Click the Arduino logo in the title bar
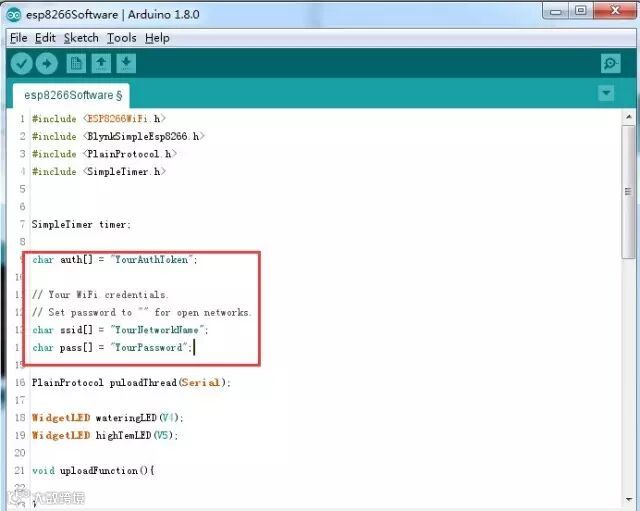 click(14, 15)
